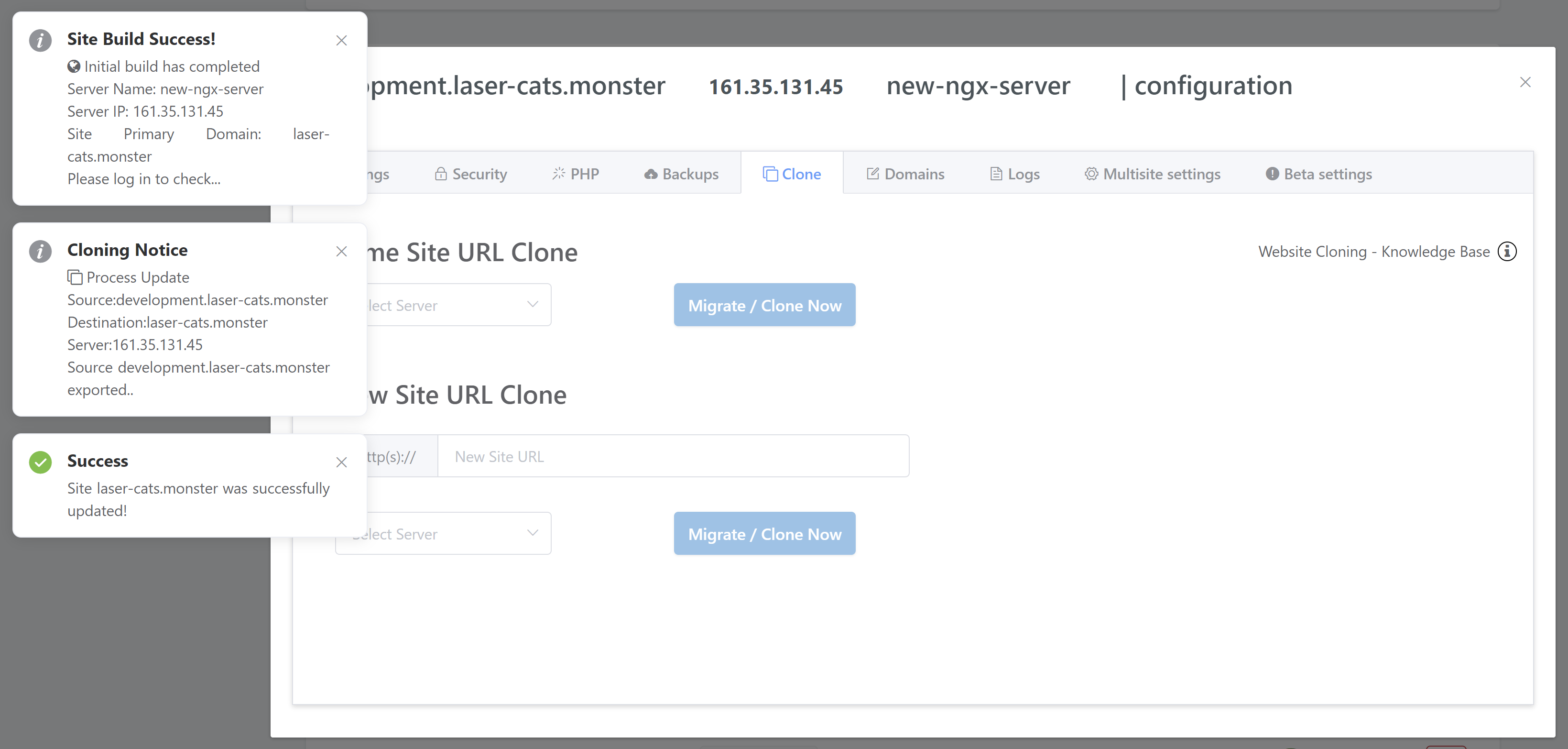This screenshot has height=749, width=1568.
Task: Expand Select Server dropdown under New Site URL Clone
Action: coord(443,533)
